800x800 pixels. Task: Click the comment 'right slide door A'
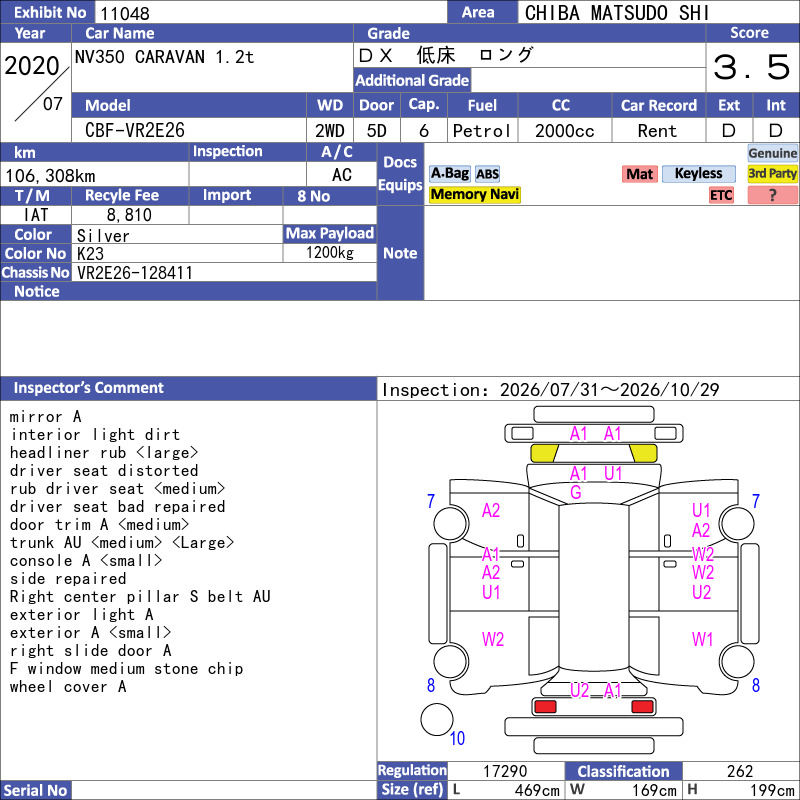tap(90, 651)
